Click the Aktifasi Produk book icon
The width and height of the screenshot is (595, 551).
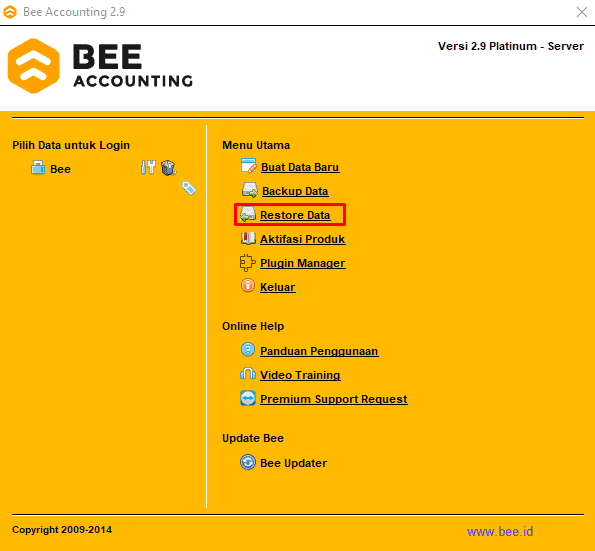pyautogui.click(x=248, y=238)
